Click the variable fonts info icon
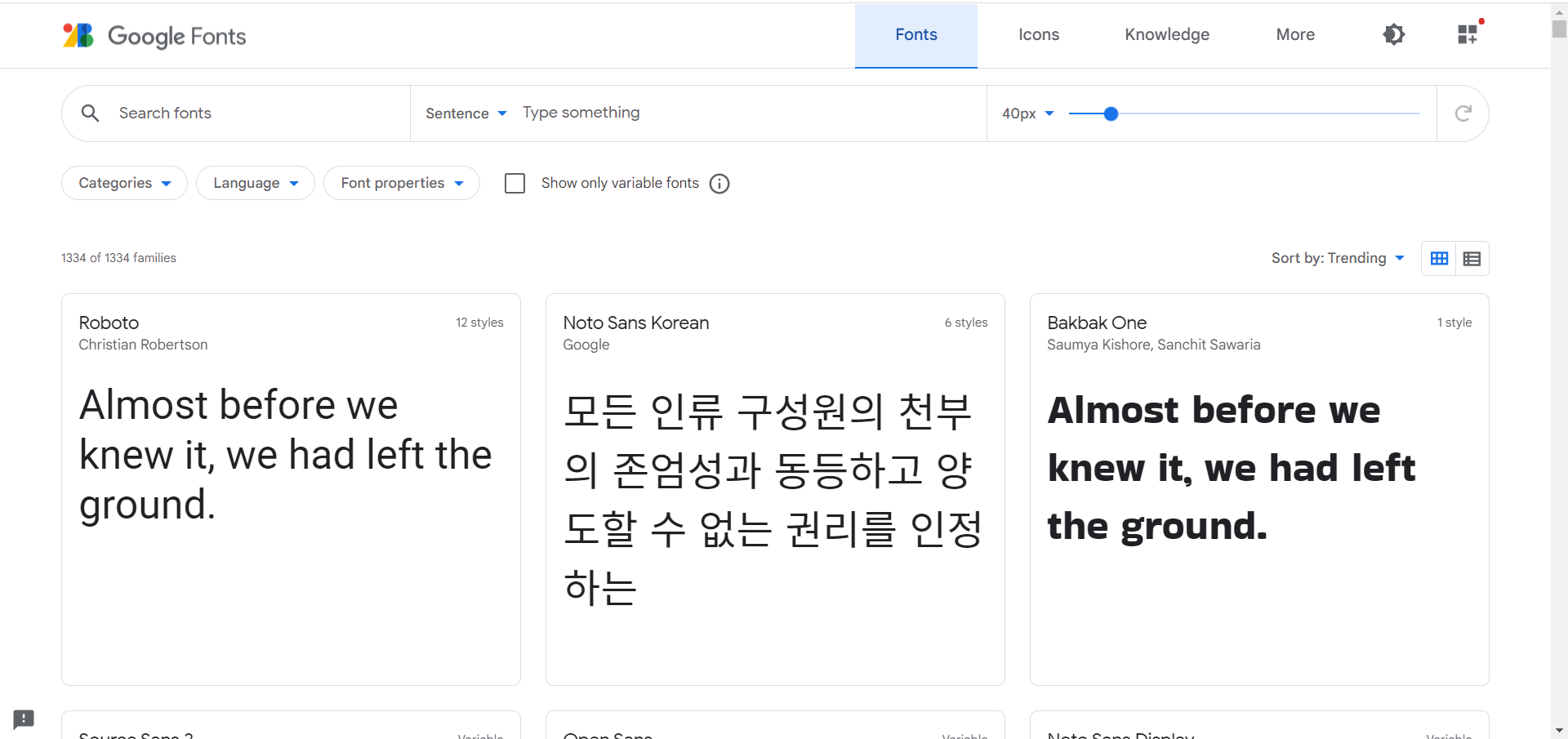1568x739 pixels. coord(719,184)
